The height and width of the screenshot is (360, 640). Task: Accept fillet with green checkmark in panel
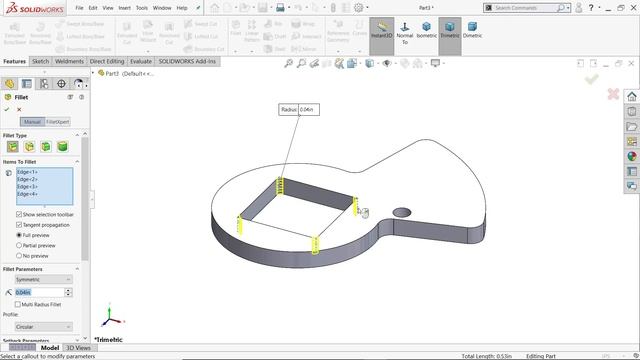[x=7, y=109]
